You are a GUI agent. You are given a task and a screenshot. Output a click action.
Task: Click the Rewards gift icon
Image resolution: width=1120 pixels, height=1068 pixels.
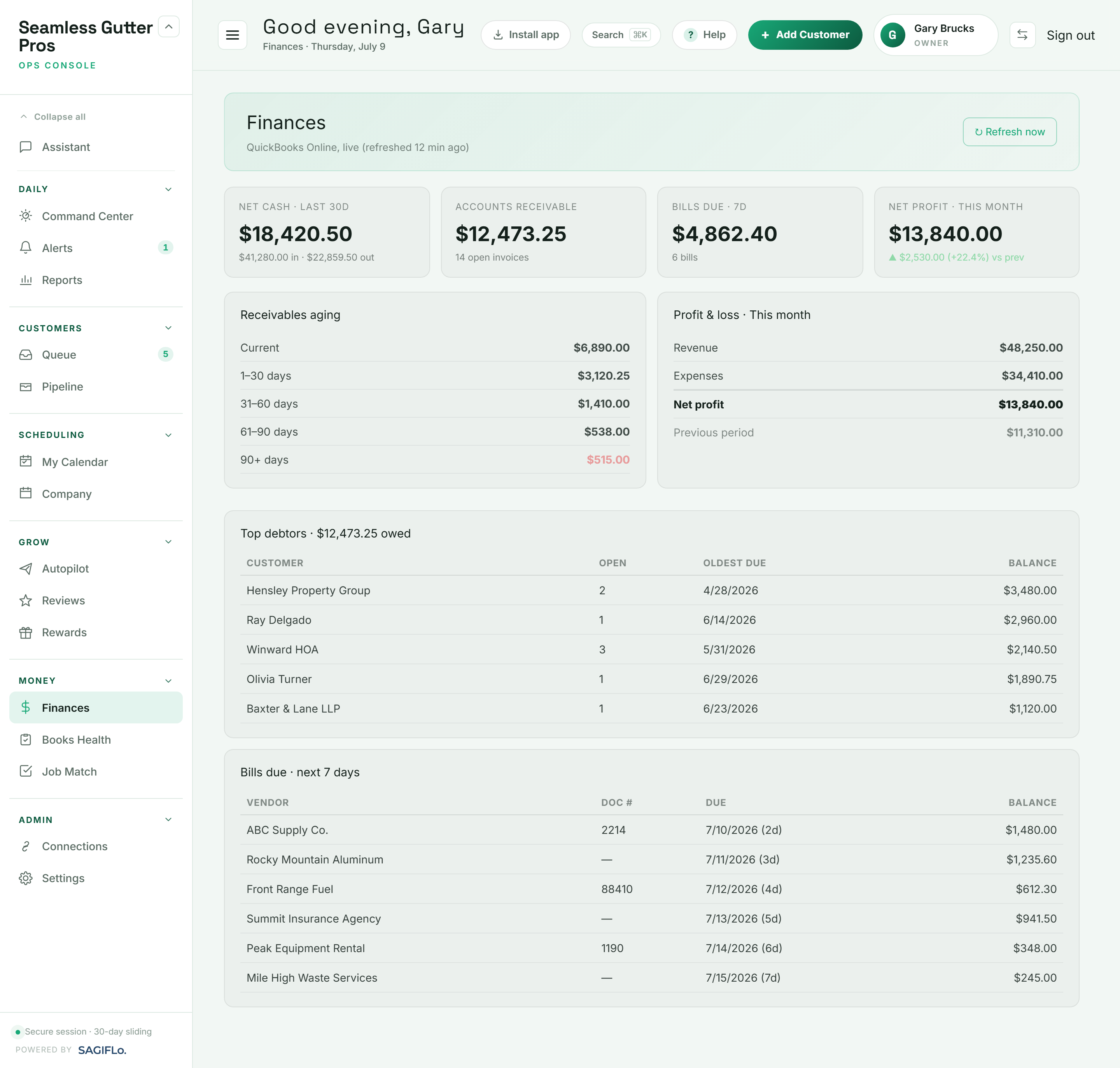pos(26,632)
